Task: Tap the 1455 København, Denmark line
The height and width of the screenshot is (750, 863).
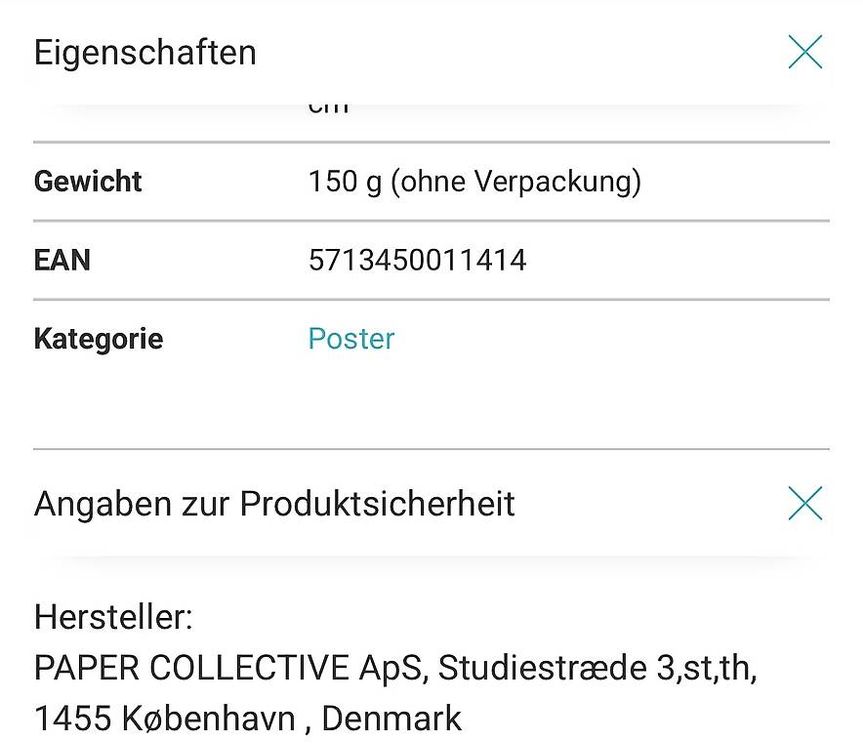Action: 248,718
